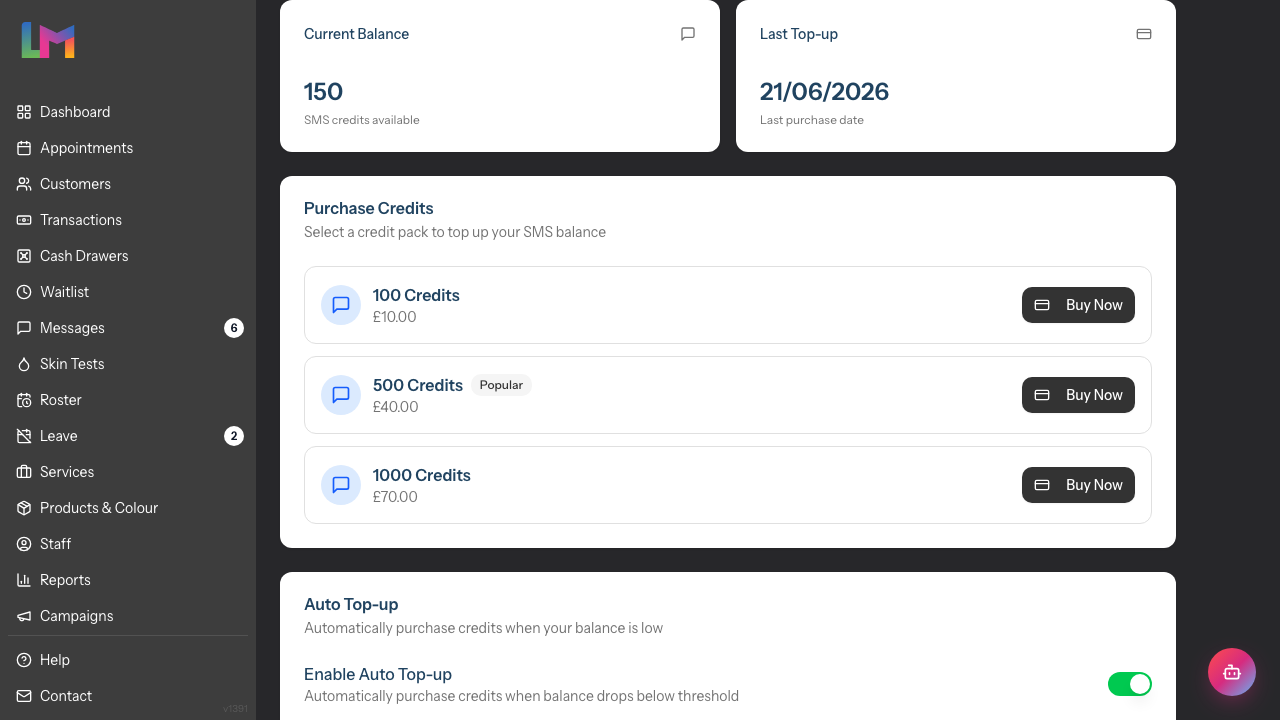The width and height of the screenshot is (1280, 720).
Task: Click 'Last purchase date' caption
Action: point(812,120)
